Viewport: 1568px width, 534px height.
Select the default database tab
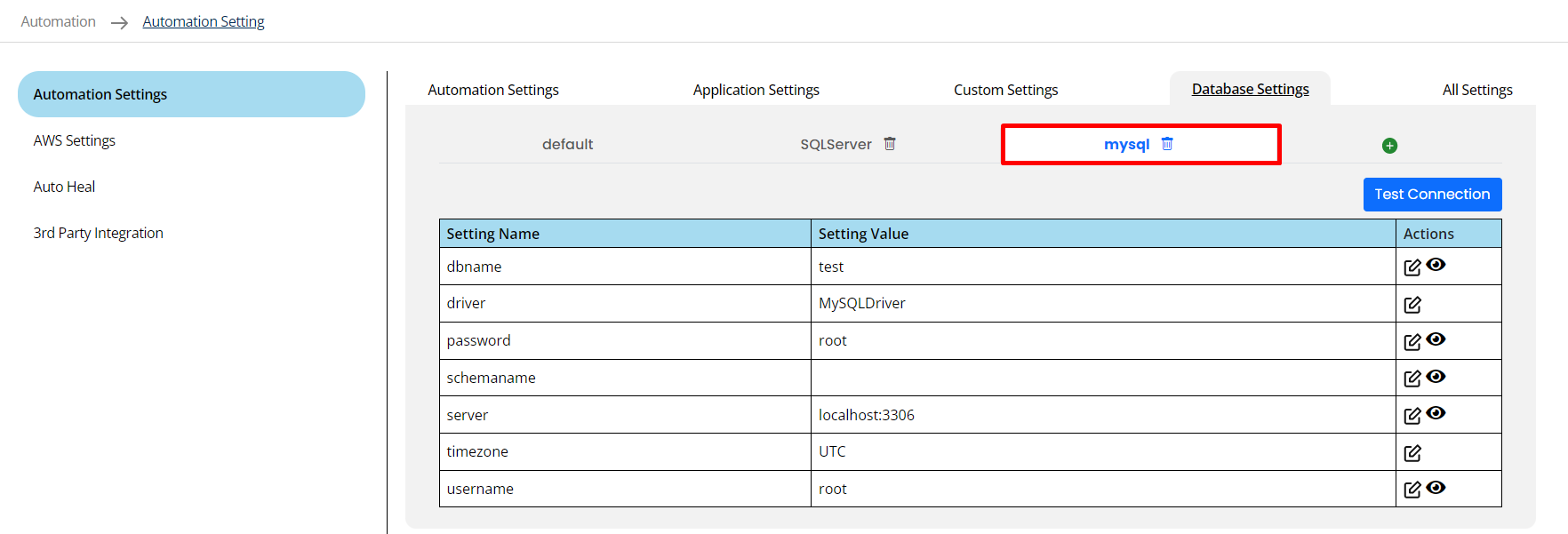tap(567, 144)
